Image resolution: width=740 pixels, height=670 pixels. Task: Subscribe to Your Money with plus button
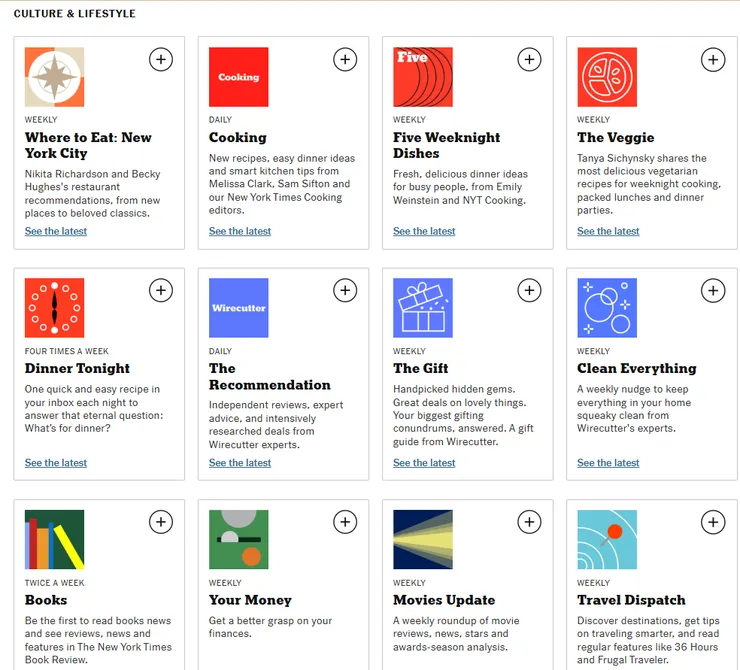pyautogui.click(x=345, y=522)
